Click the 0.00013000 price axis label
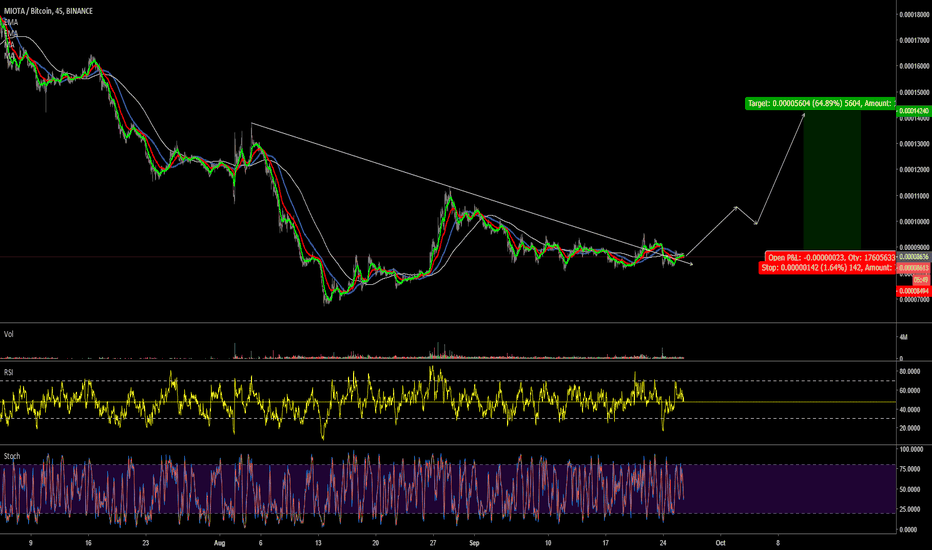Viewport: 932px width, 550px height. (x=914, y=144)
